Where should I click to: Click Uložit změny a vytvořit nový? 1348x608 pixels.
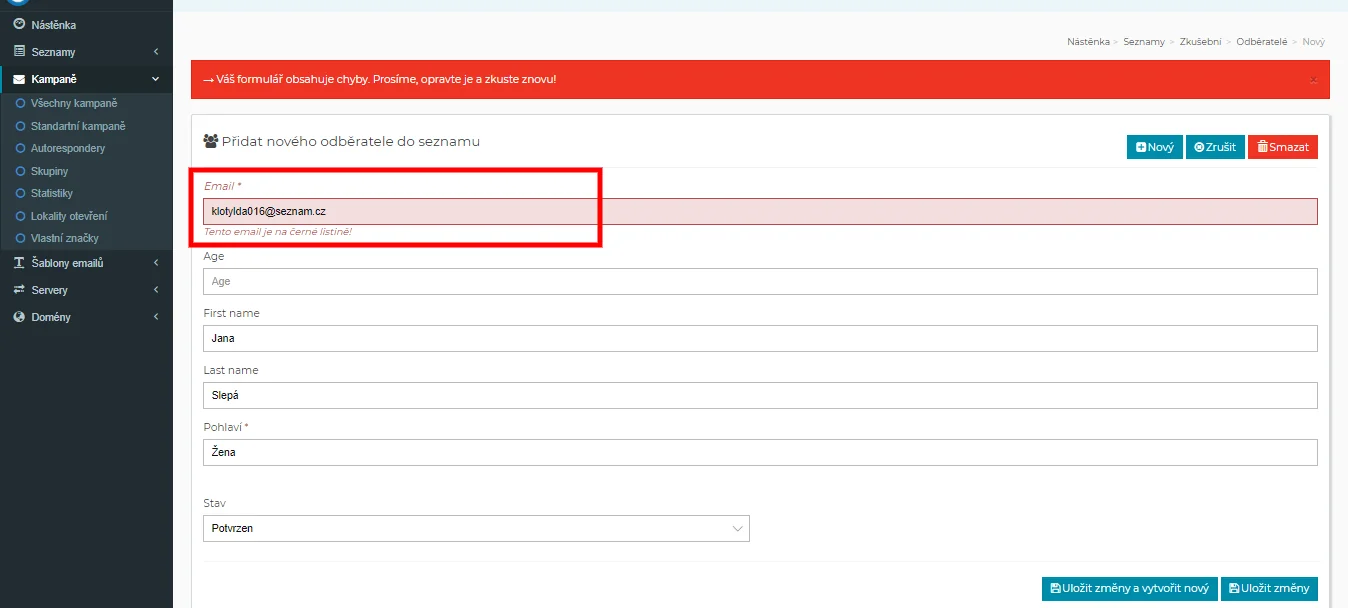pyautogui.click(x=1129, y=588)
